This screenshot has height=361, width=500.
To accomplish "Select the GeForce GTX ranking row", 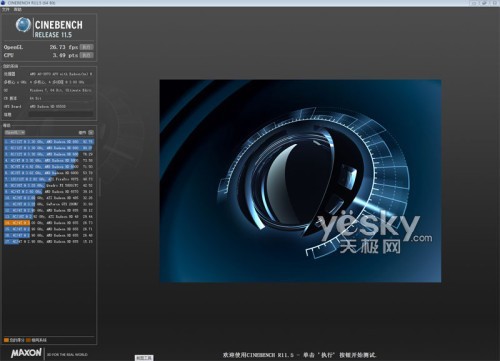I will click(x=49, y=204).
